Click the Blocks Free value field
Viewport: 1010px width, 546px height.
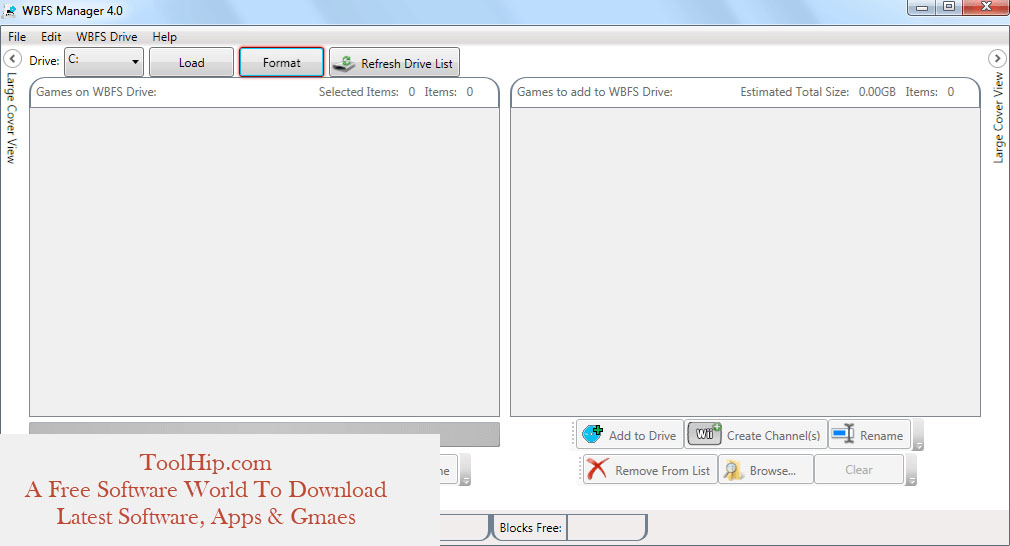coord(605,527)
